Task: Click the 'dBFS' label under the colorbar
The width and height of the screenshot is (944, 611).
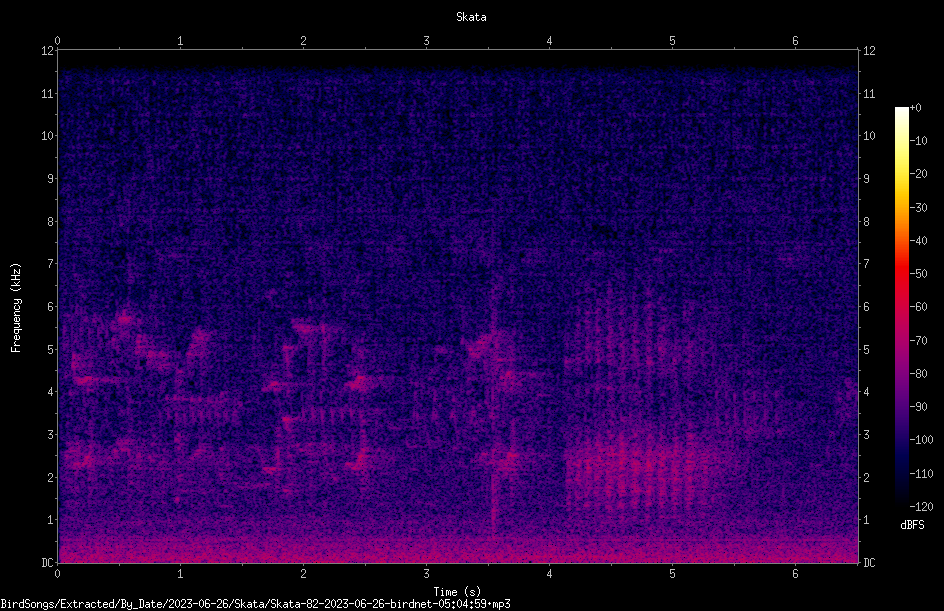Action: tap(912, 525)
